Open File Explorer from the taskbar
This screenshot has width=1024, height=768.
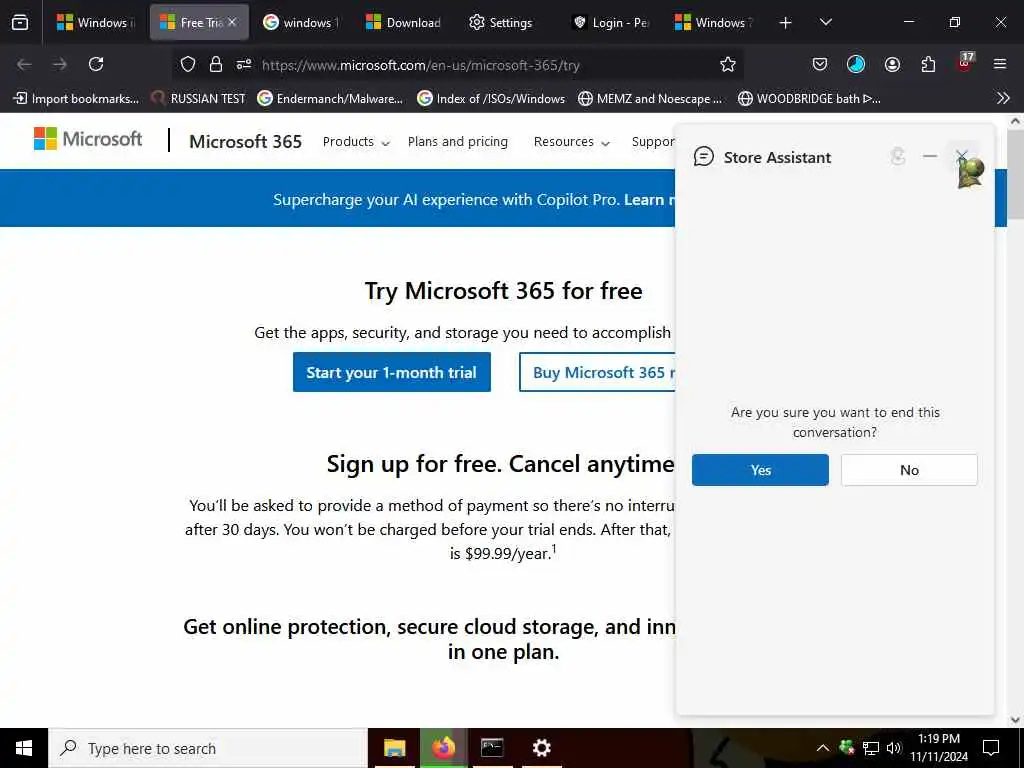(x=394, y=748)
